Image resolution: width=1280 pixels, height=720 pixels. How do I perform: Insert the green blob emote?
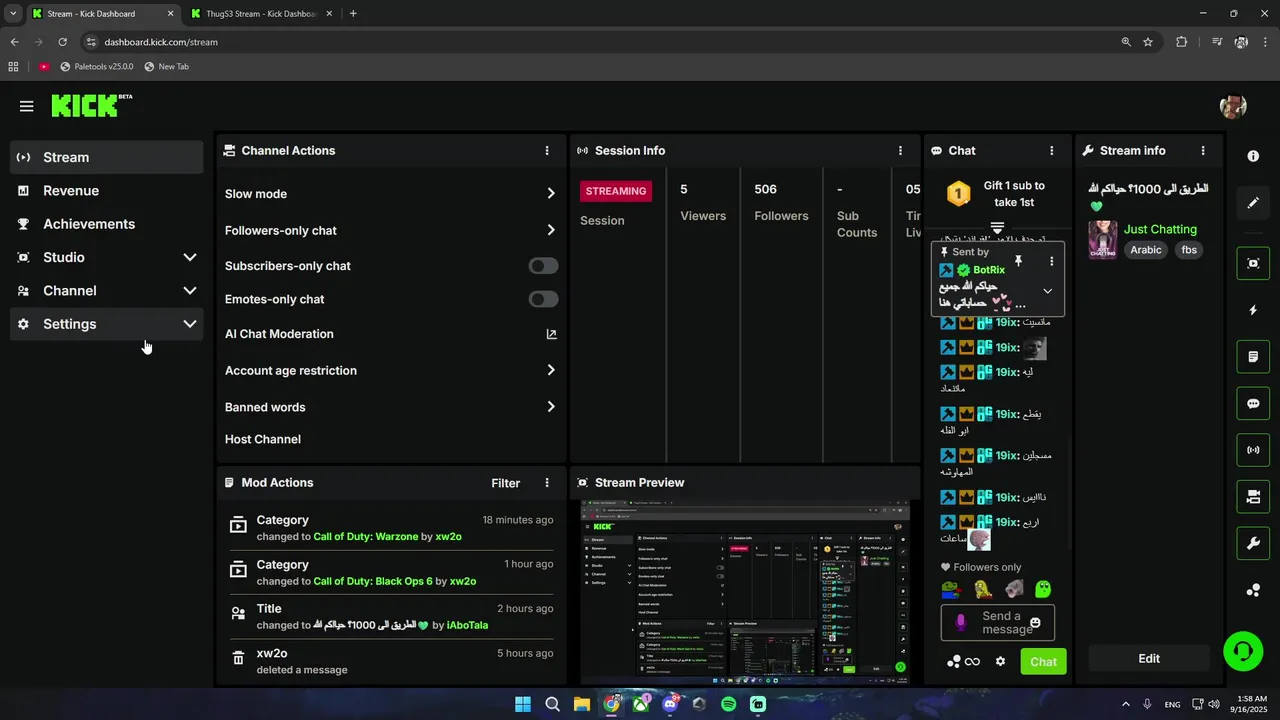tap(1043, 589)
